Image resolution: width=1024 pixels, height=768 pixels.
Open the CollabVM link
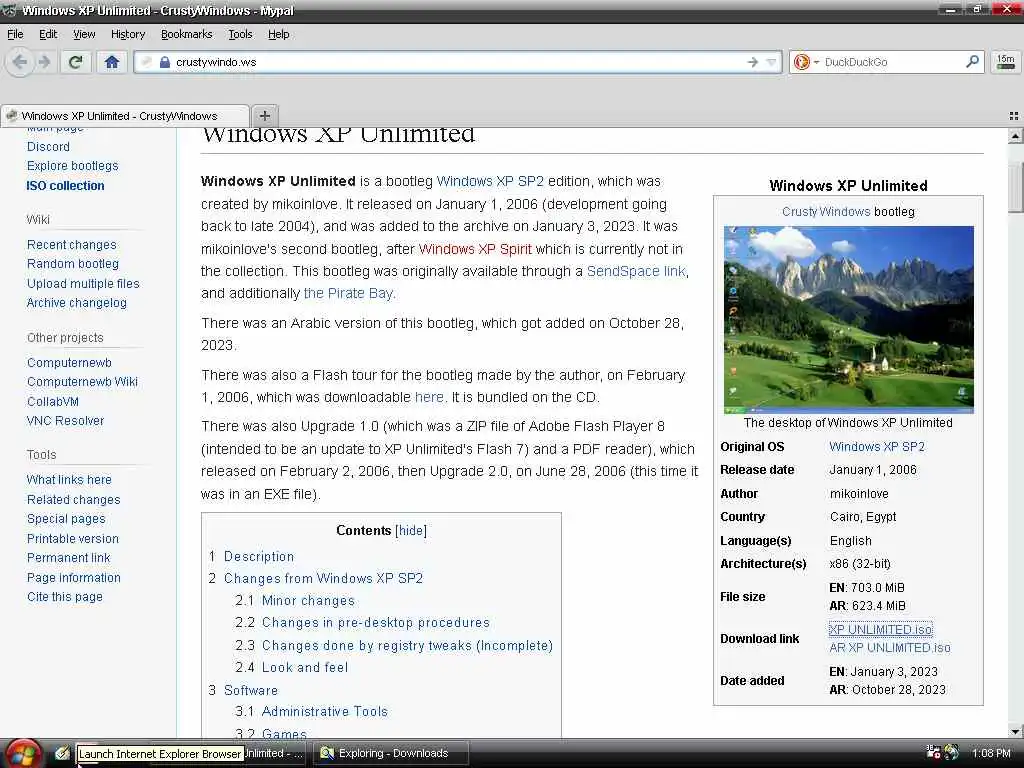(x=53, y=402)
